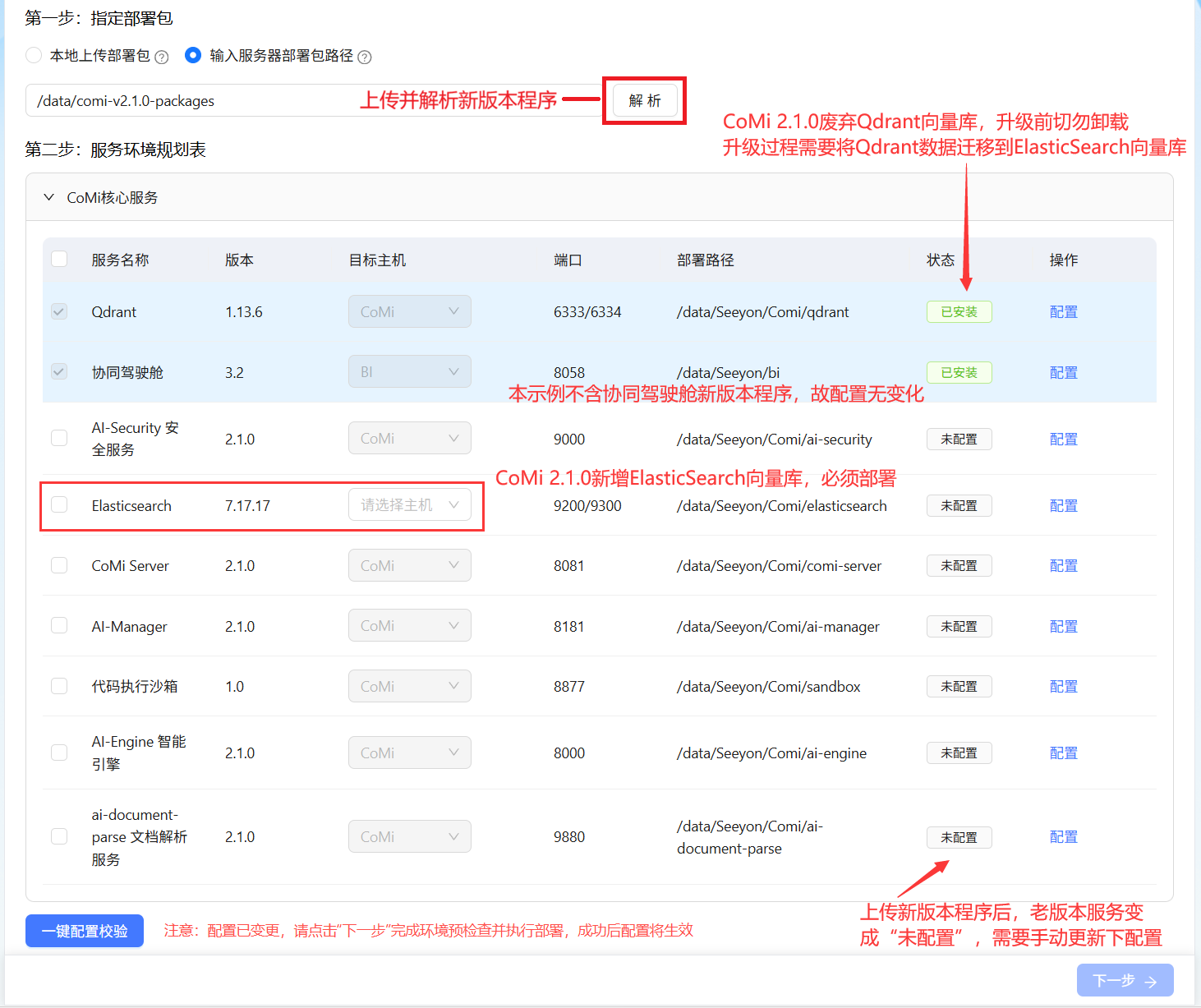This screenshot has width=1201, height=1008.
Task: Open target host dropdown for ai-document-parse
Action: pyautogui.click(x=410, y=836)
